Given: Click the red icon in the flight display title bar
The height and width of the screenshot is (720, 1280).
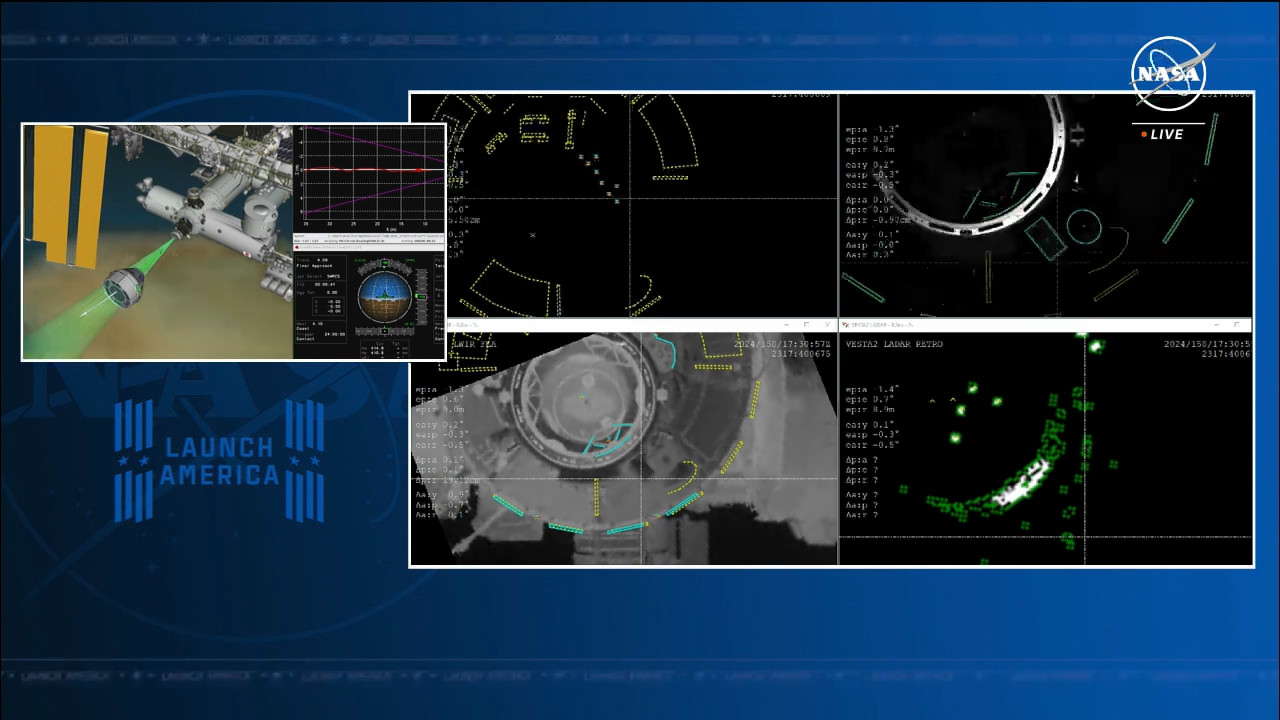Looking at the screenshot, I should [x=297, y=245].
